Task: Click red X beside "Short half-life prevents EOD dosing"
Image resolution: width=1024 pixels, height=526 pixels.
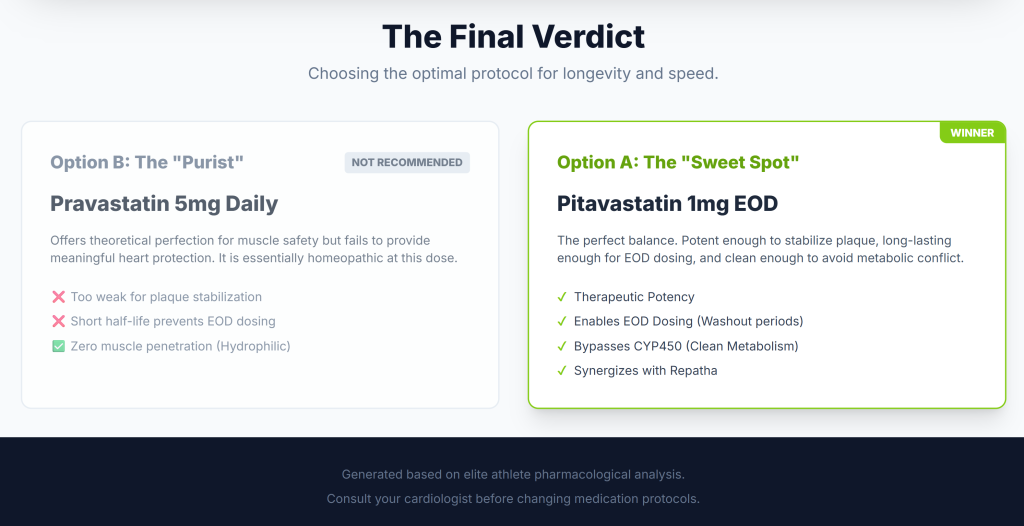Action: click(58, 322)
